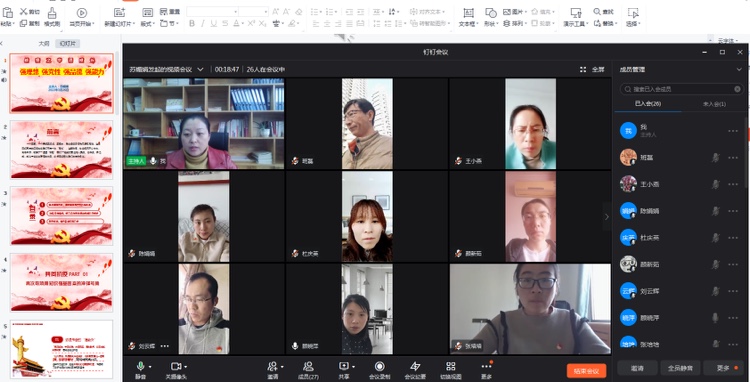750x382 pixels.
Task: Mute all members (全员静音)
Action: click(680, 368)
